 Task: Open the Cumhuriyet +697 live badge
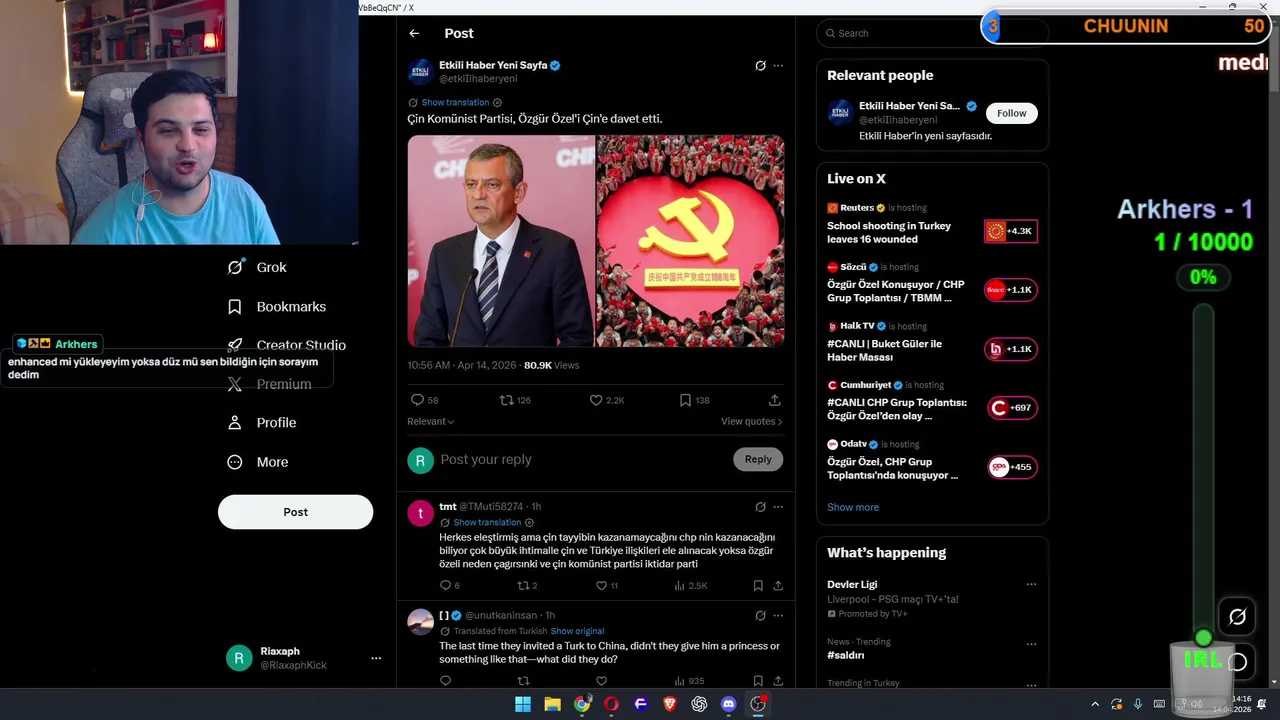(x=1011, y=408)
